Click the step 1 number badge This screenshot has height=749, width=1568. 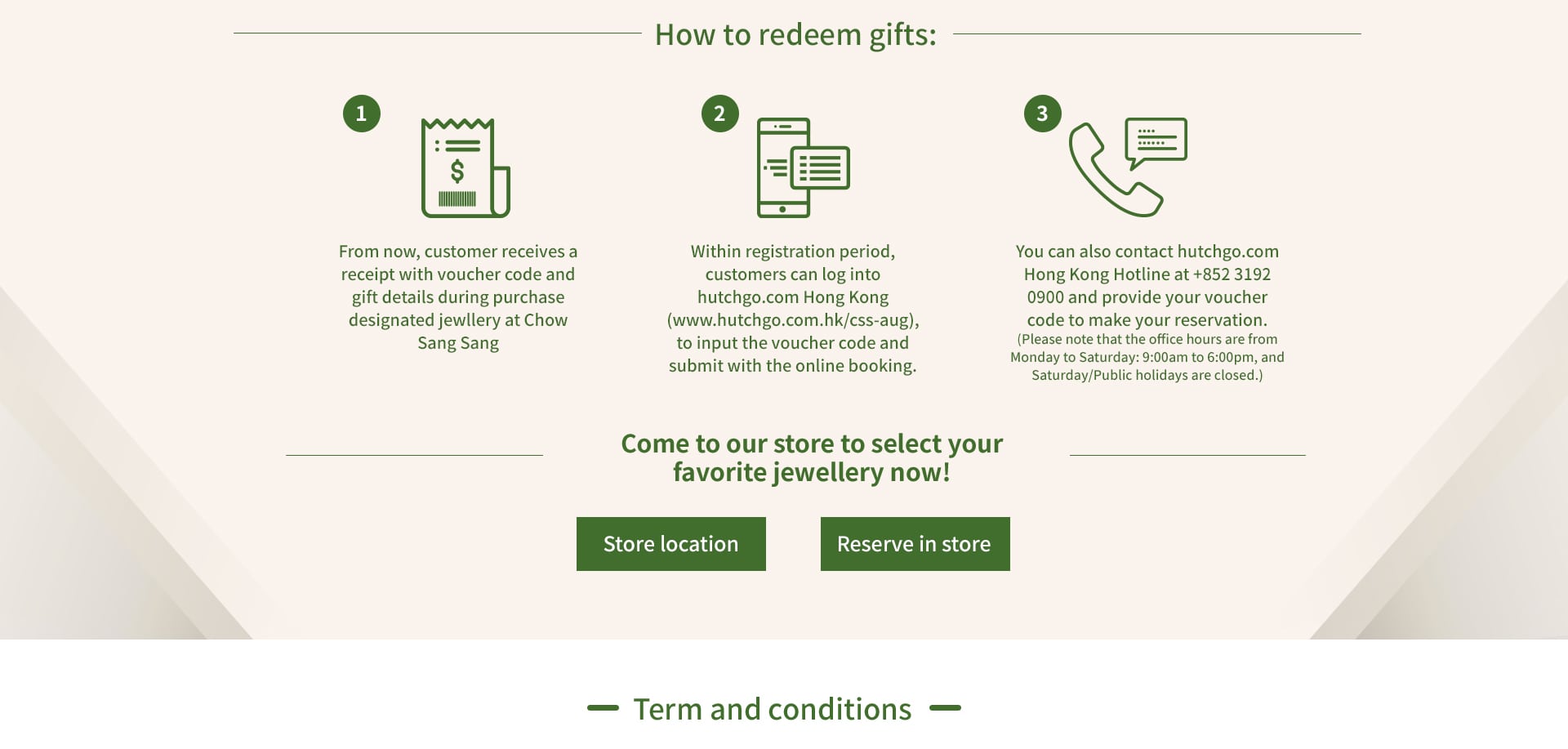click(x=361, y=114)
